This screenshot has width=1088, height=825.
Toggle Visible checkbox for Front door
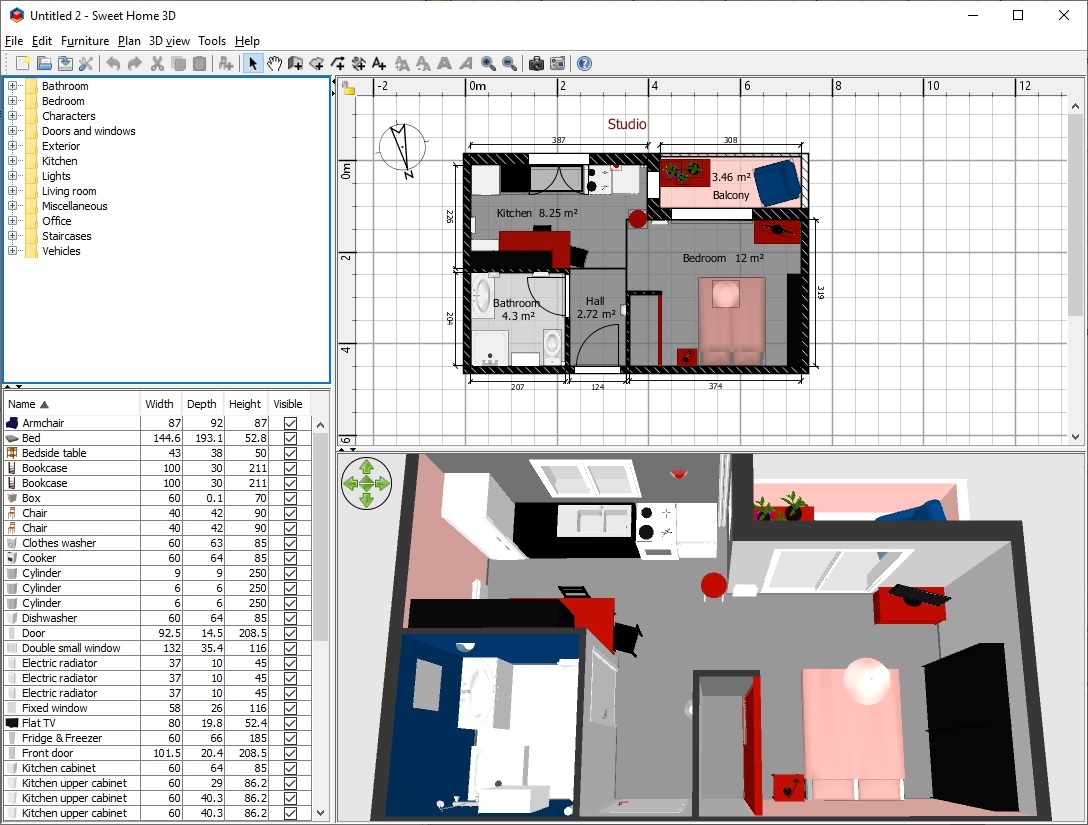coord(290,754)
